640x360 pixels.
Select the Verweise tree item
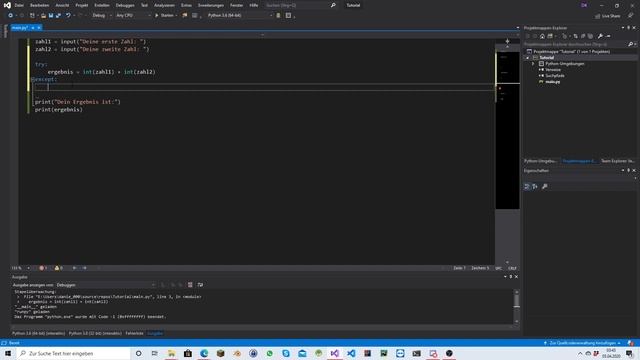tap(553, 70)
